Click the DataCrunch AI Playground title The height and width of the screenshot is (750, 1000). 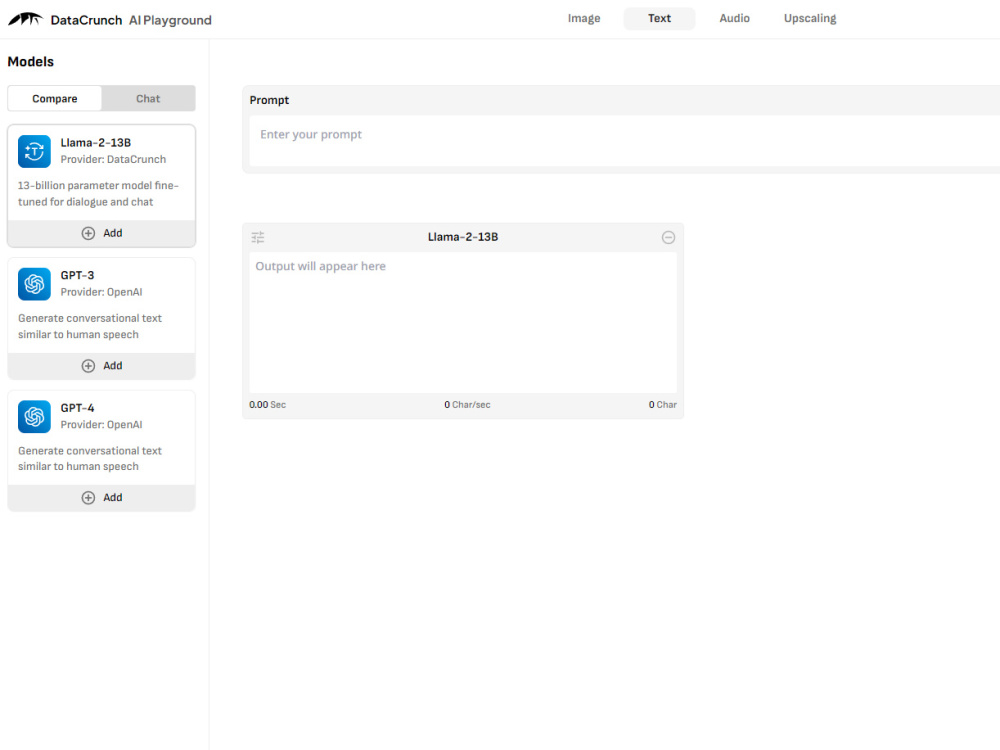pos(131,20)
